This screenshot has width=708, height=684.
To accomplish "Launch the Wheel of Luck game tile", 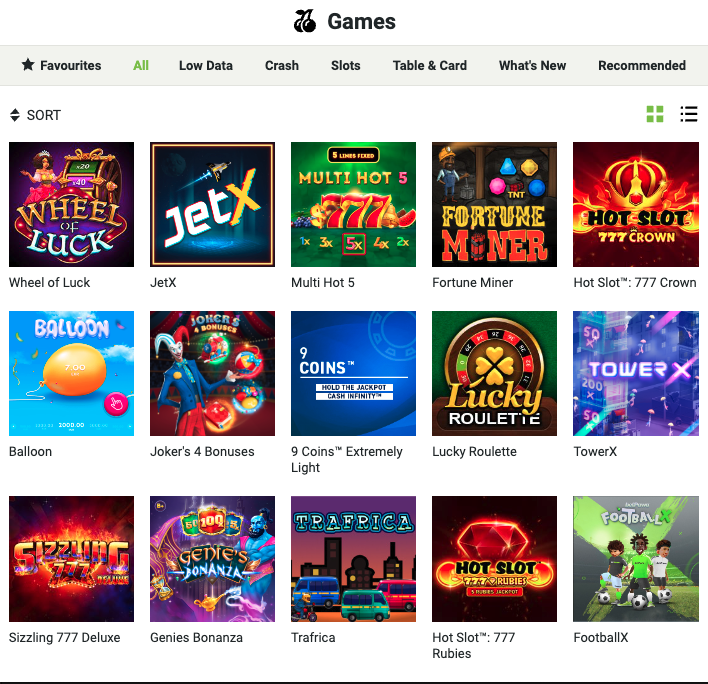I will 71,205.
